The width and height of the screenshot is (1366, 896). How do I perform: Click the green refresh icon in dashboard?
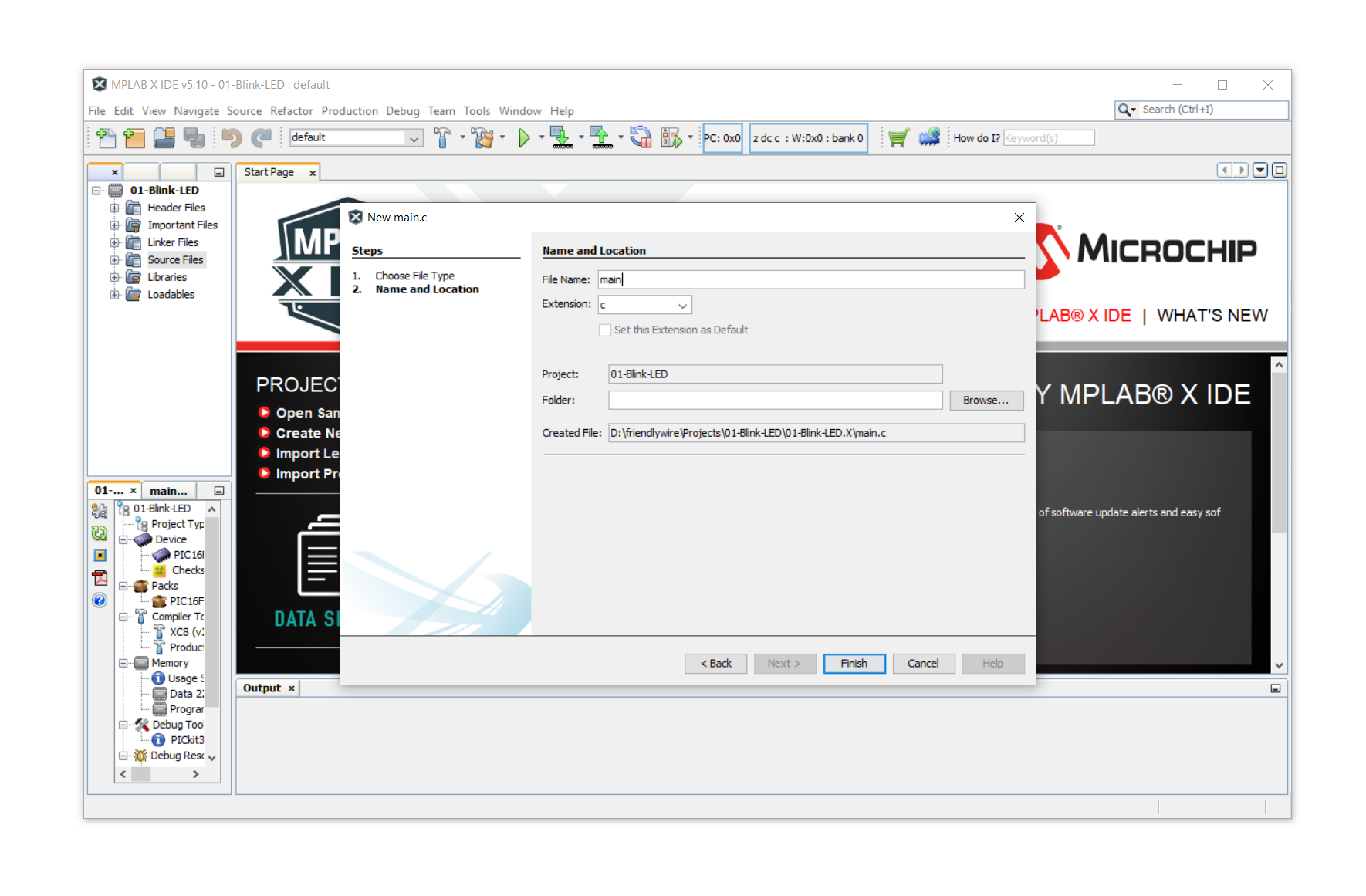click(100, 533)
